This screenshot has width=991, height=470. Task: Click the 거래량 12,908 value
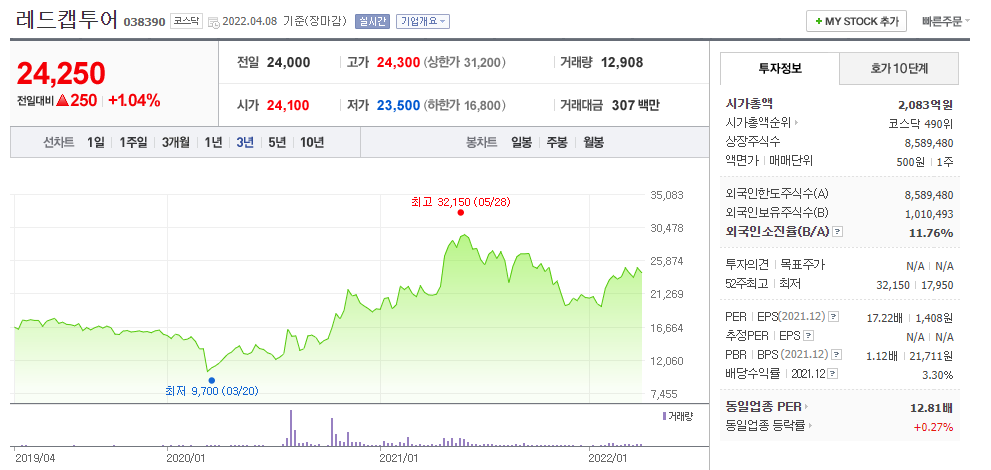[x=621, y=63]
